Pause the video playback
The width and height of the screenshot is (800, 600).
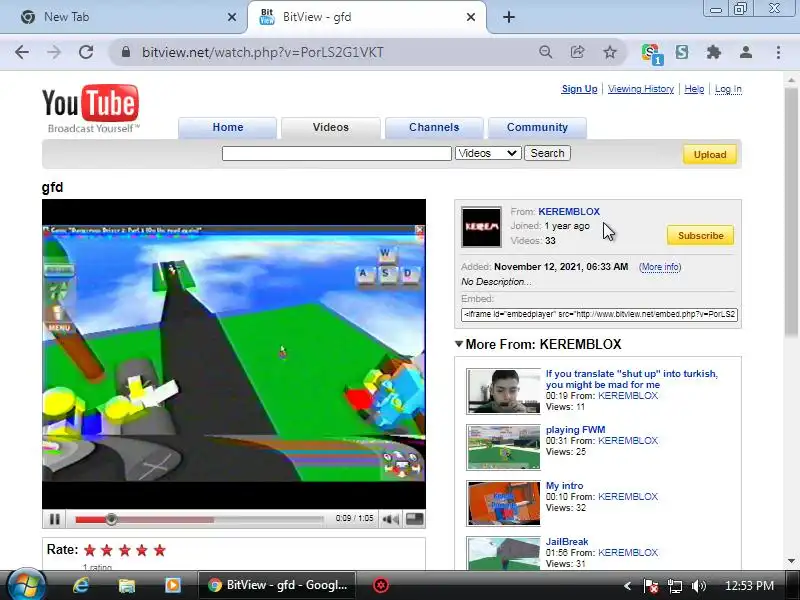55,519
